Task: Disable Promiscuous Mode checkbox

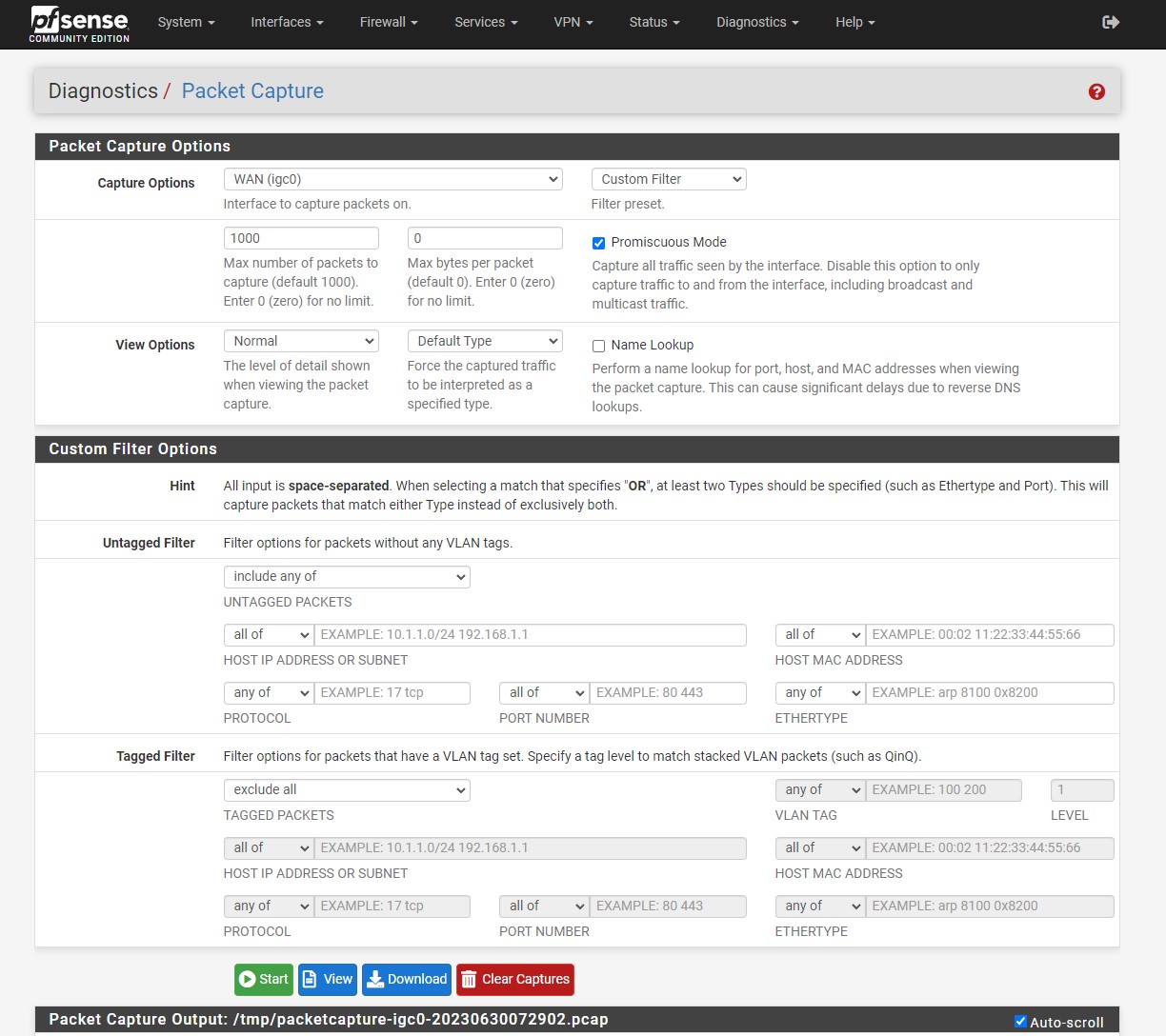Action: 598,243
